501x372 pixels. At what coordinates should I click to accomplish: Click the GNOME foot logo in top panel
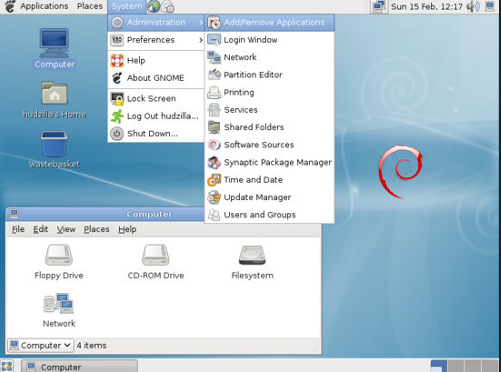point(10,6)
